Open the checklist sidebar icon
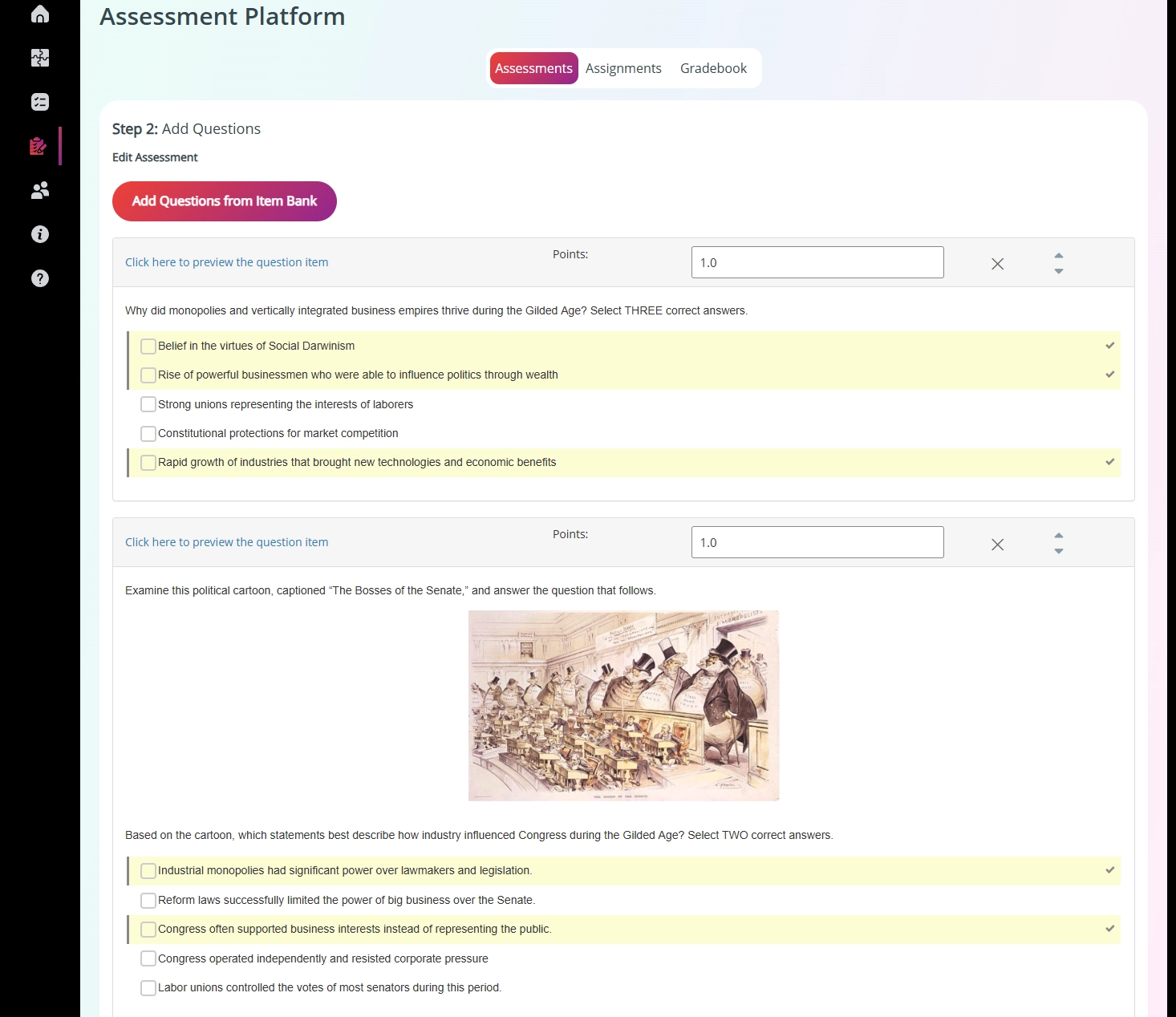This screenshot has width=1176, height=1017. click(x=39, y=102)
